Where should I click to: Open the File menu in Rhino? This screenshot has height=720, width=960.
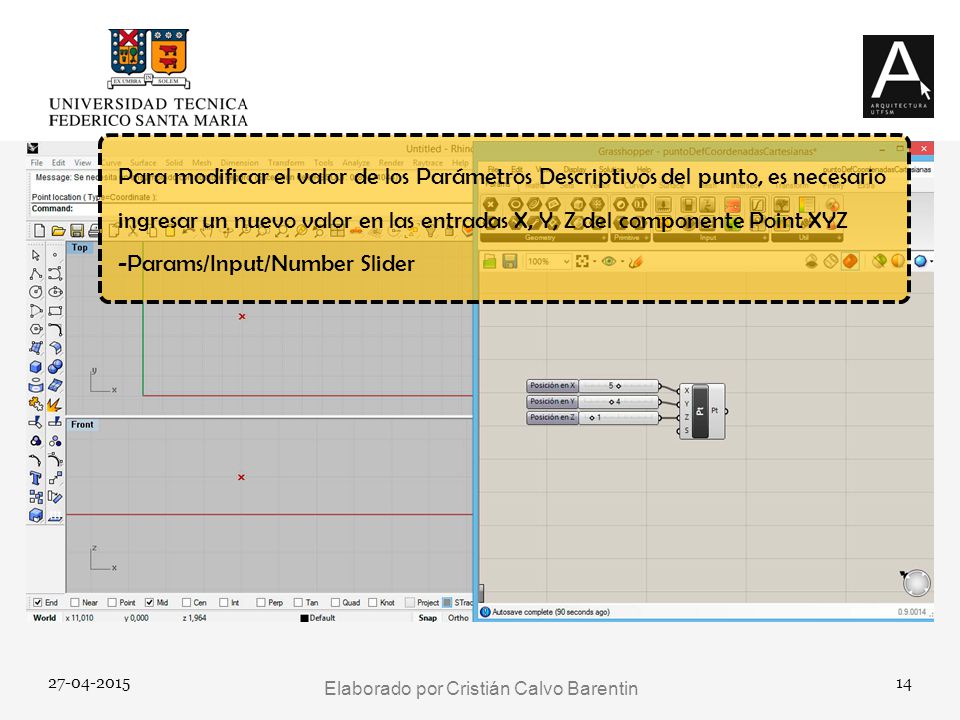[x=37, y=163]
